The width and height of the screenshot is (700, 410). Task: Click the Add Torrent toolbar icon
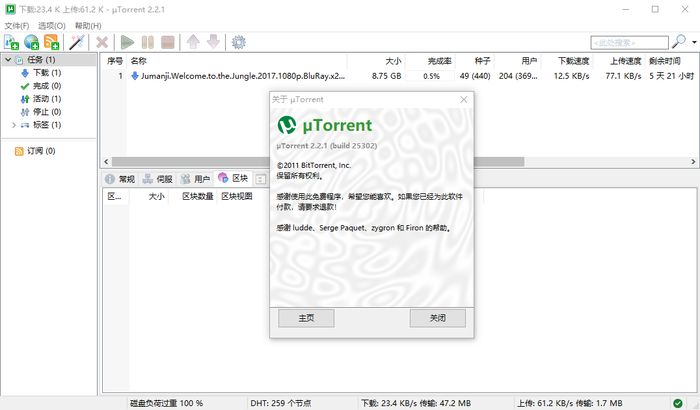(11, 42)
